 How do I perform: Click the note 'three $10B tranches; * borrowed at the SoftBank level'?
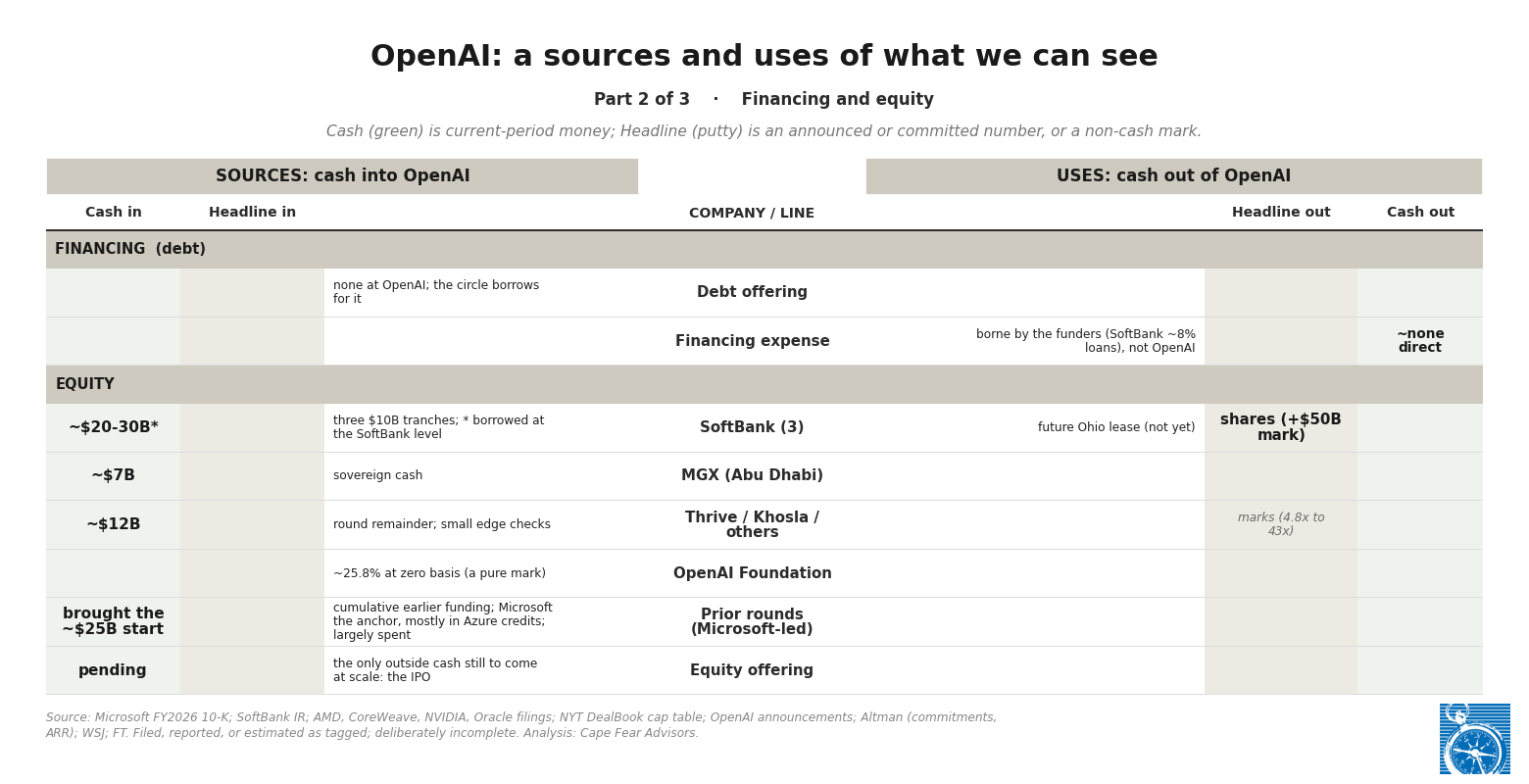coord(439,428)
